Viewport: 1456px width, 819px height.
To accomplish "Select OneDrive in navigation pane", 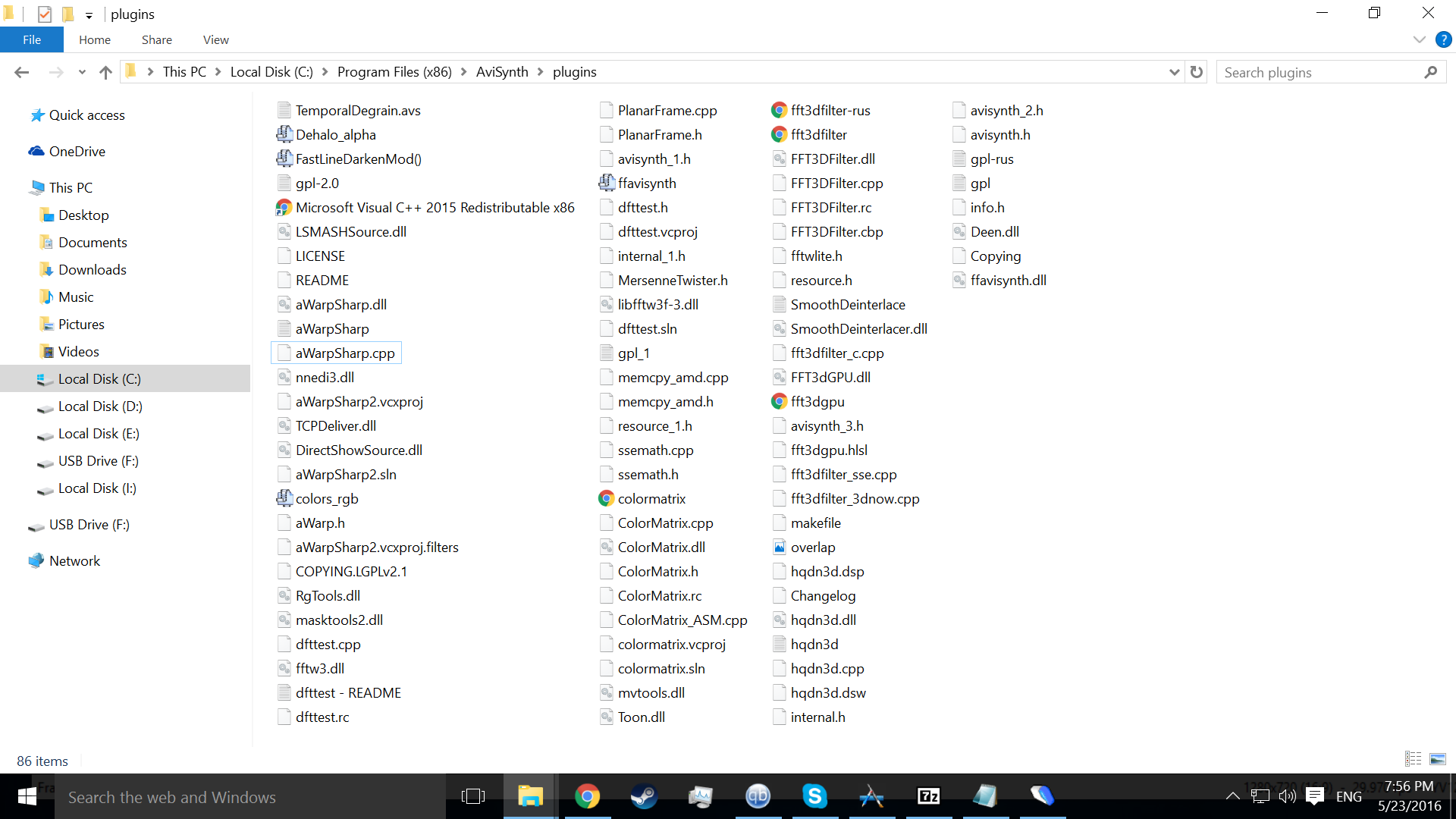I will point(67,152).
